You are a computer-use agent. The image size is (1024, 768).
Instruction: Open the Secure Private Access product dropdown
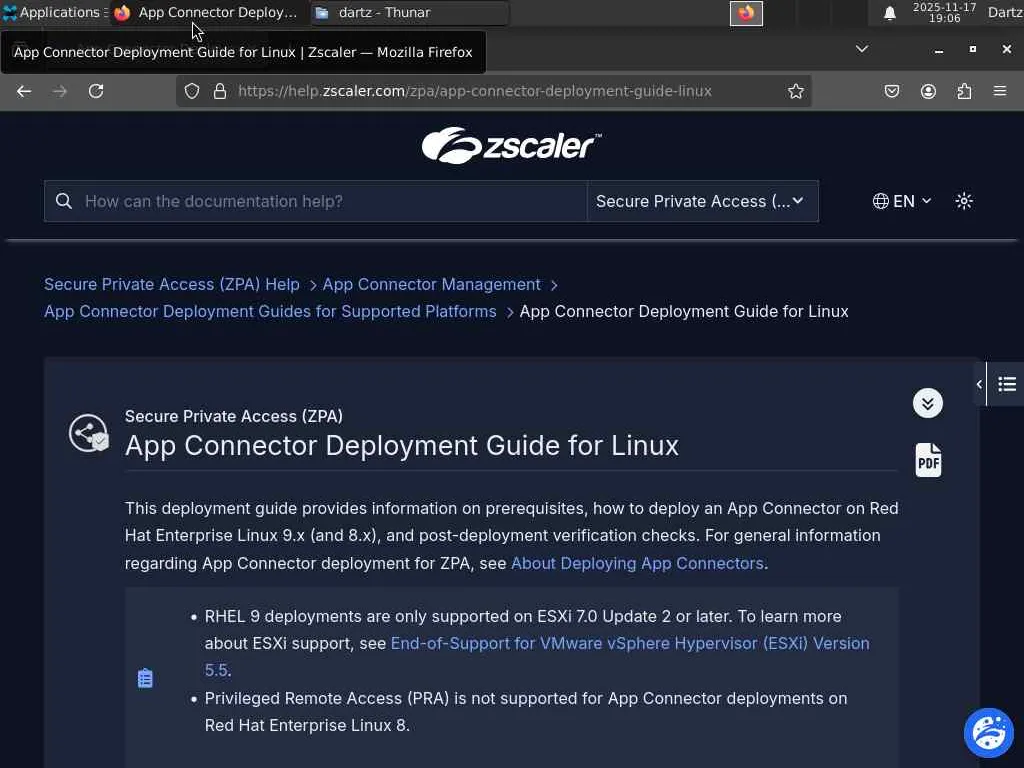coord(703,201)
